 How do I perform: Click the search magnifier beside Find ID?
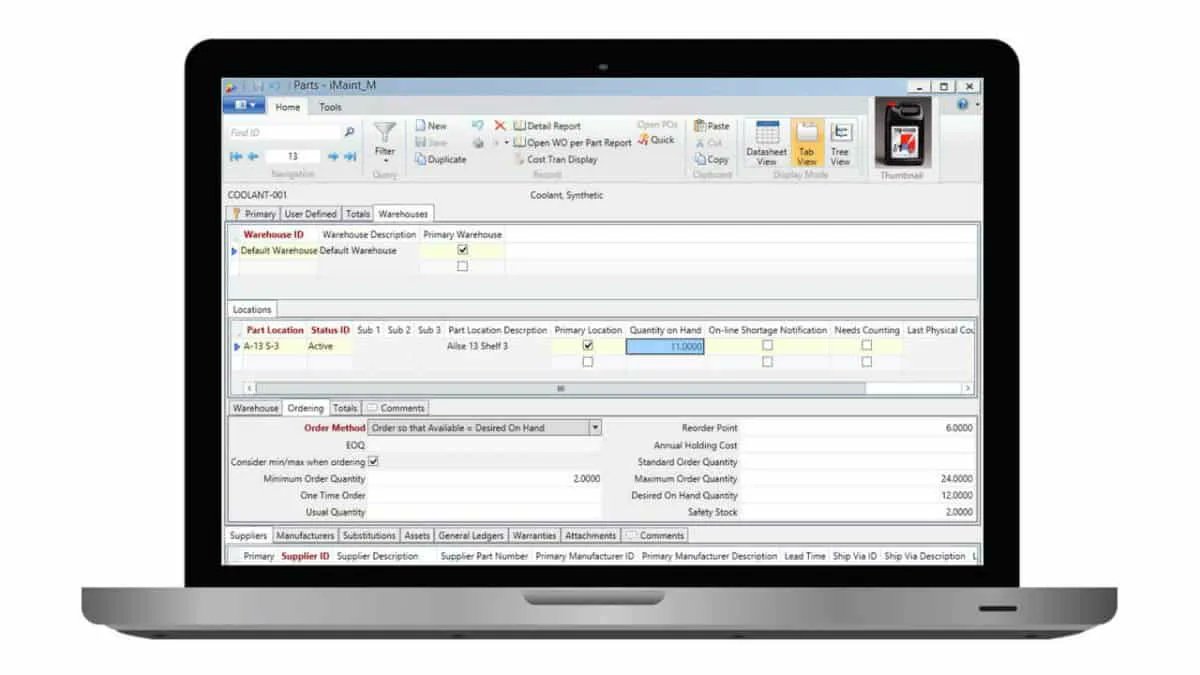tap(349, 132)
